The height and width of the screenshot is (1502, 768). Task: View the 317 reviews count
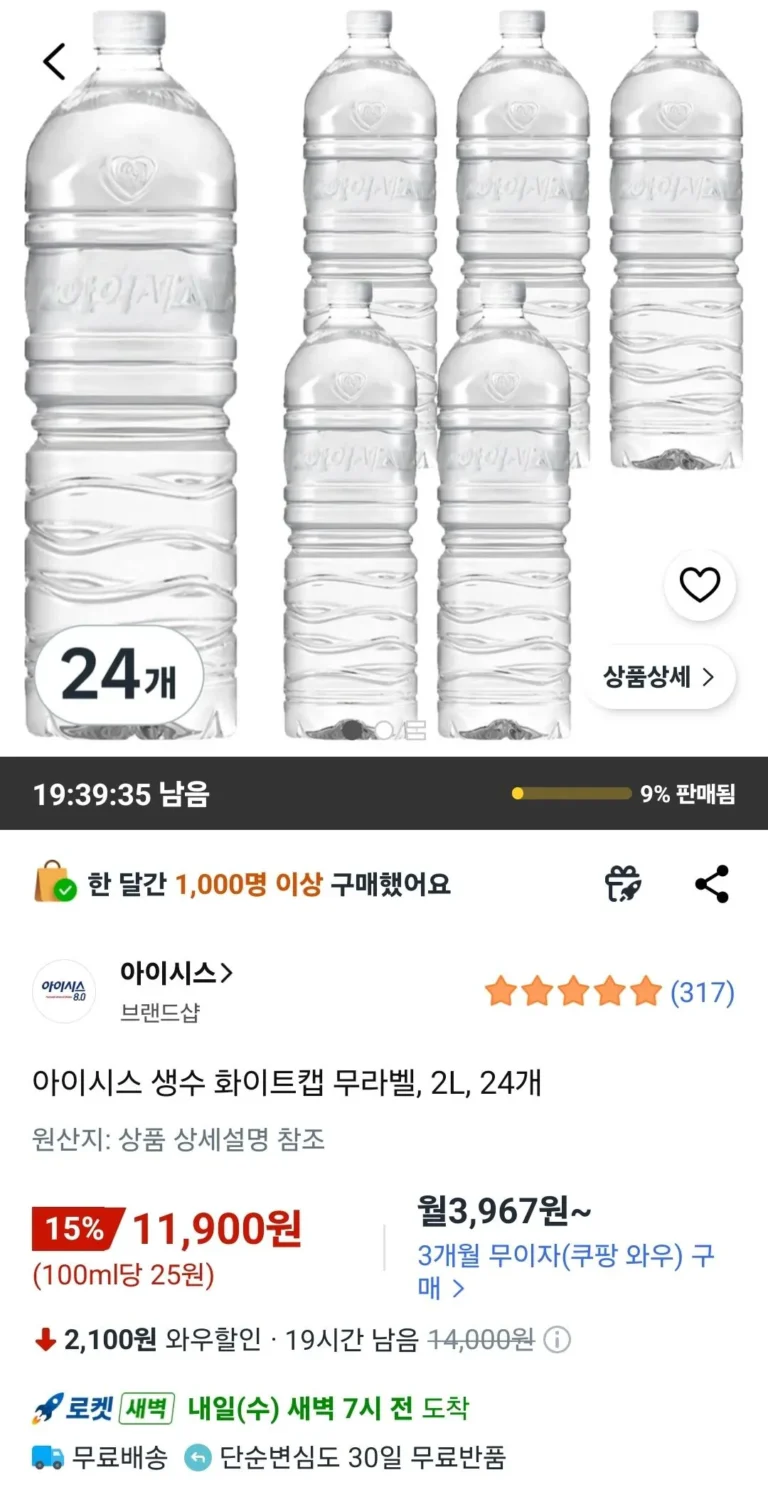702,992
